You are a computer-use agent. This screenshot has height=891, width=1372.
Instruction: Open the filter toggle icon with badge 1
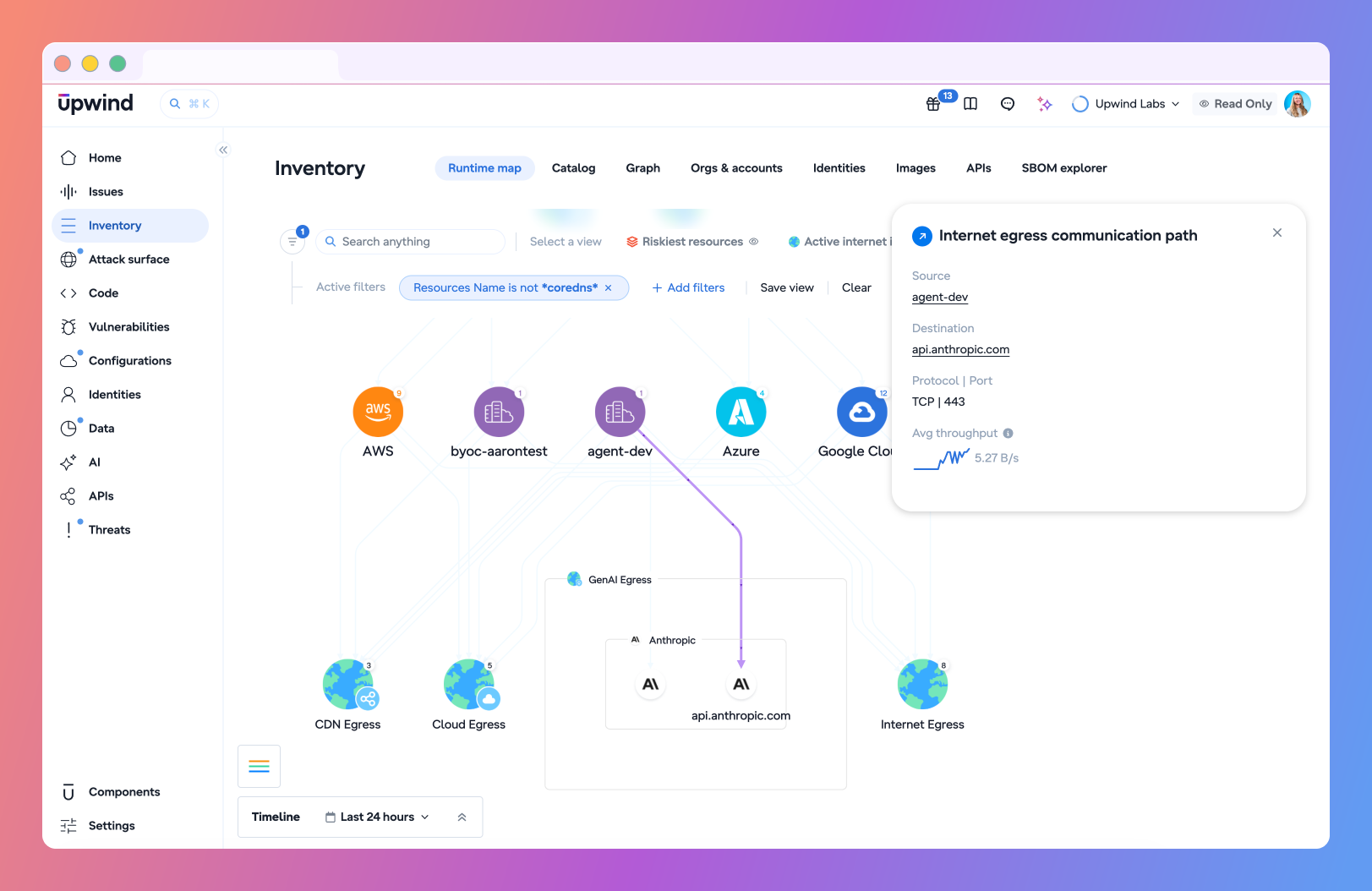292,241
